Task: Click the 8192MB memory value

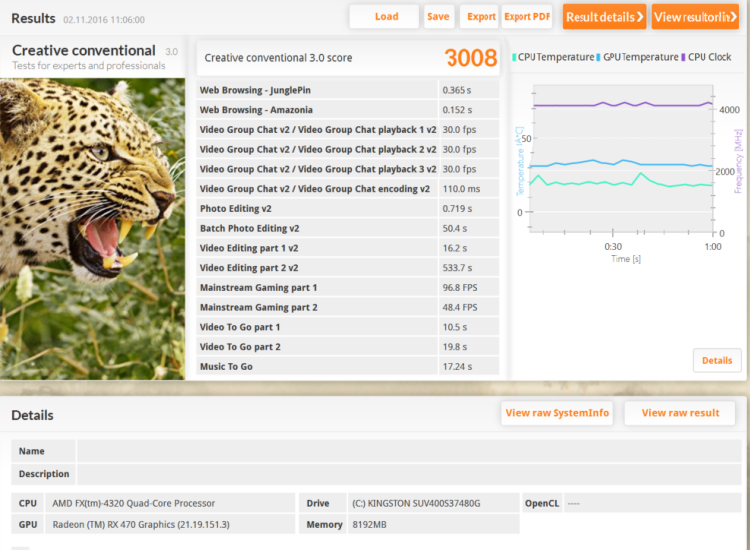Action: pyautogui.click(x=369, y=525)
